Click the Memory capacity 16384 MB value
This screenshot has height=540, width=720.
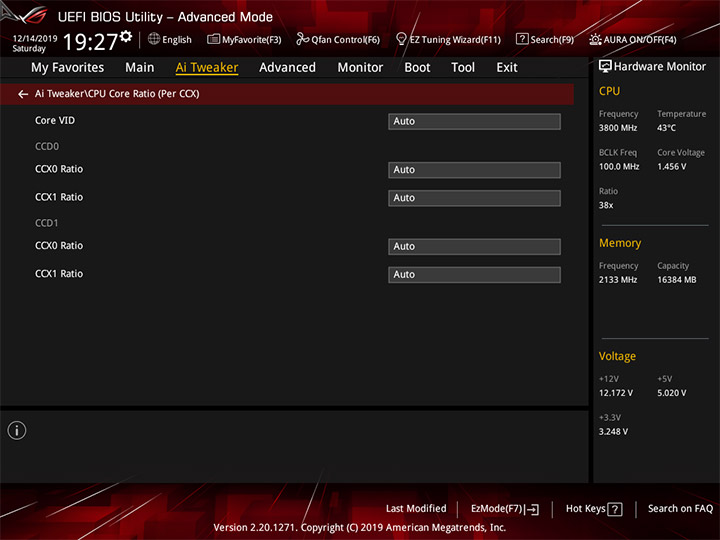point(676,280)
